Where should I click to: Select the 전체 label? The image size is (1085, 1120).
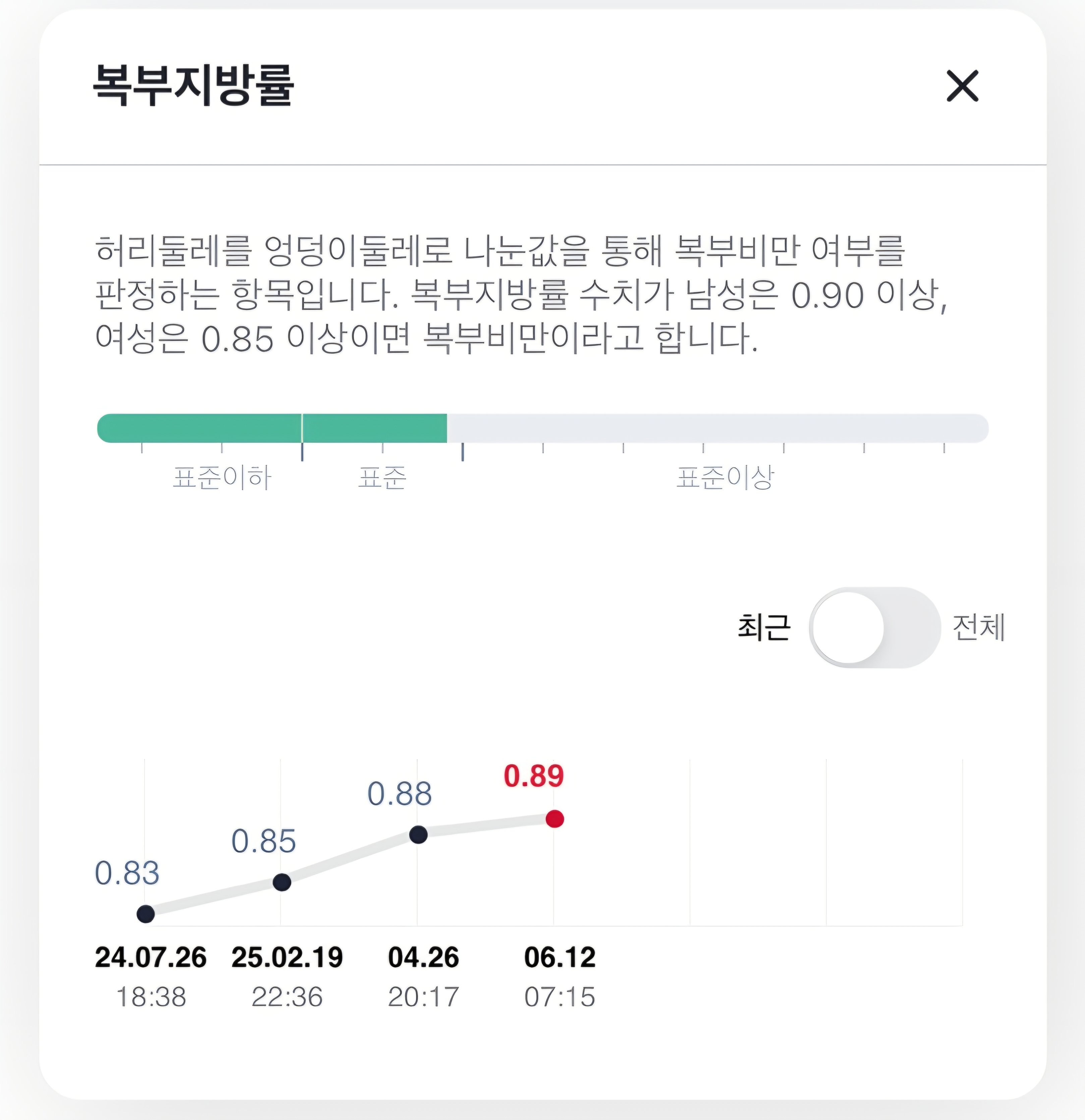[x=978, y=627]
